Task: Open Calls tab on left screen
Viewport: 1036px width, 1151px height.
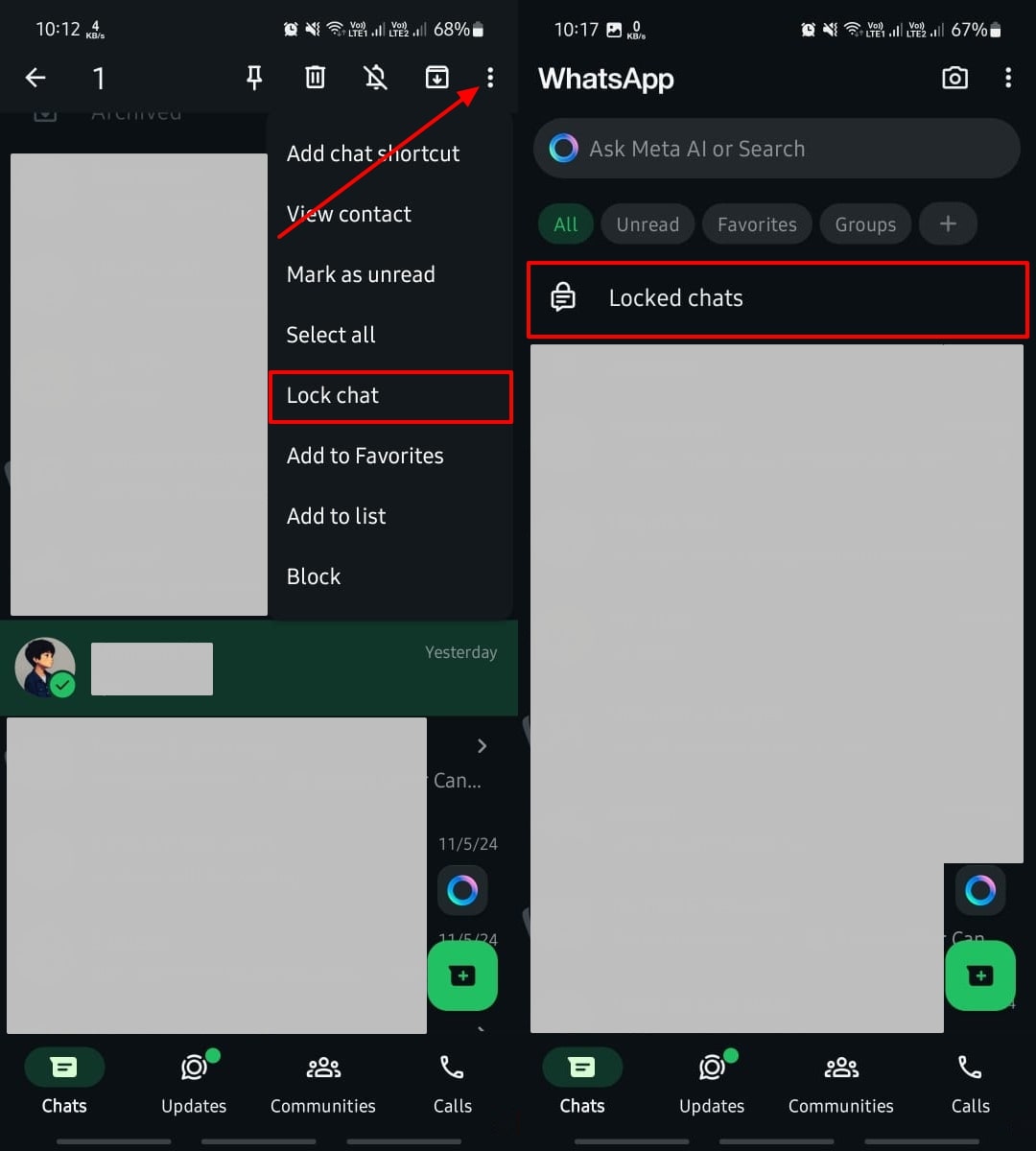Action: (452, 1084)
